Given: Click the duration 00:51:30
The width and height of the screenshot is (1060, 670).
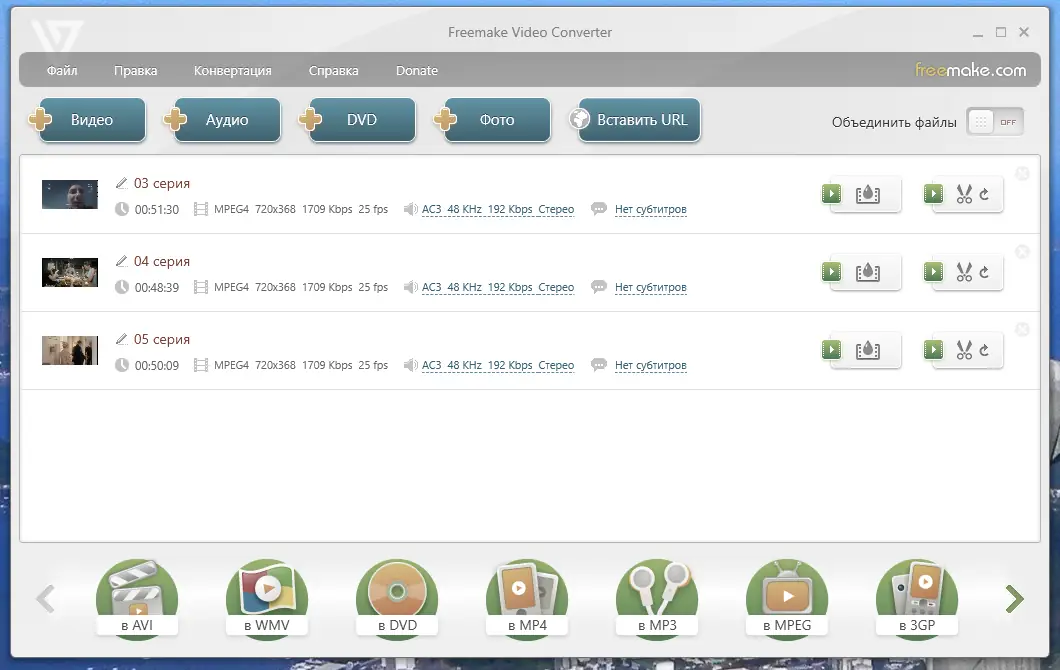Looking at the screenshot, I should (157, 210).
